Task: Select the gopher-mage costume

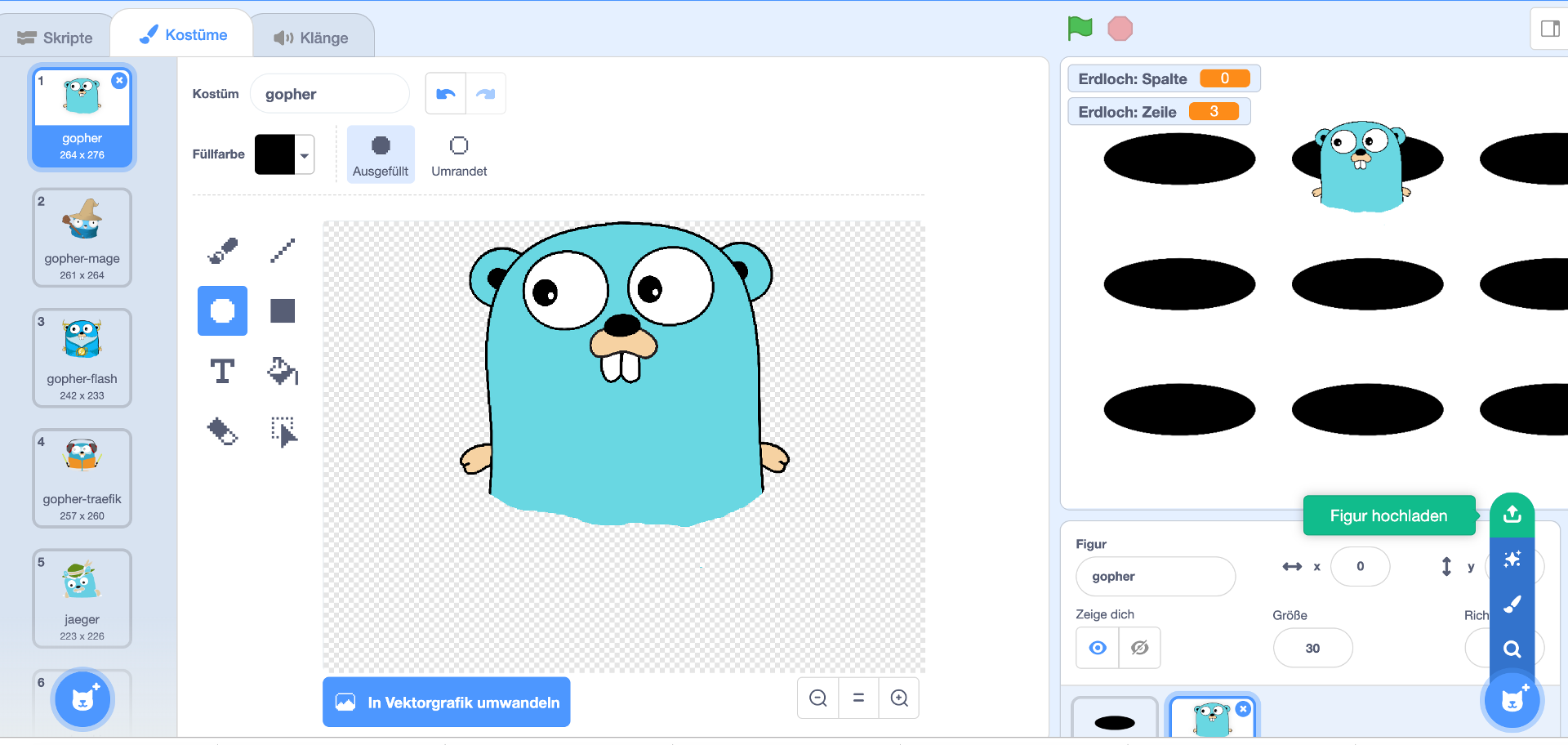Action: pyautogui.click(x=82, y=239)
